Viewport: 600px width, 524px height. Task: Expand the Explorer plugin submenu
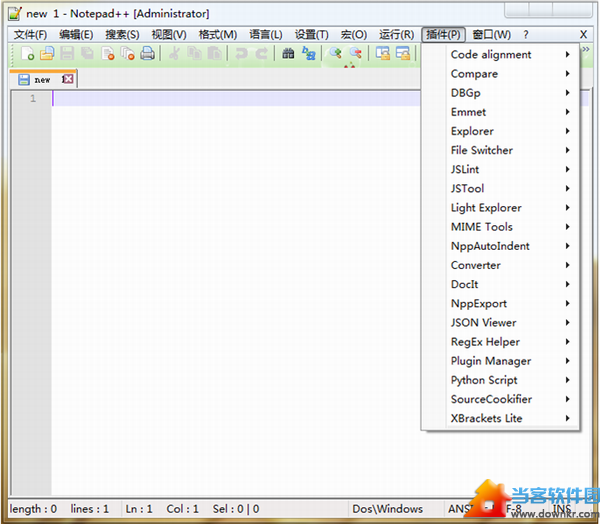coord(501,131)
